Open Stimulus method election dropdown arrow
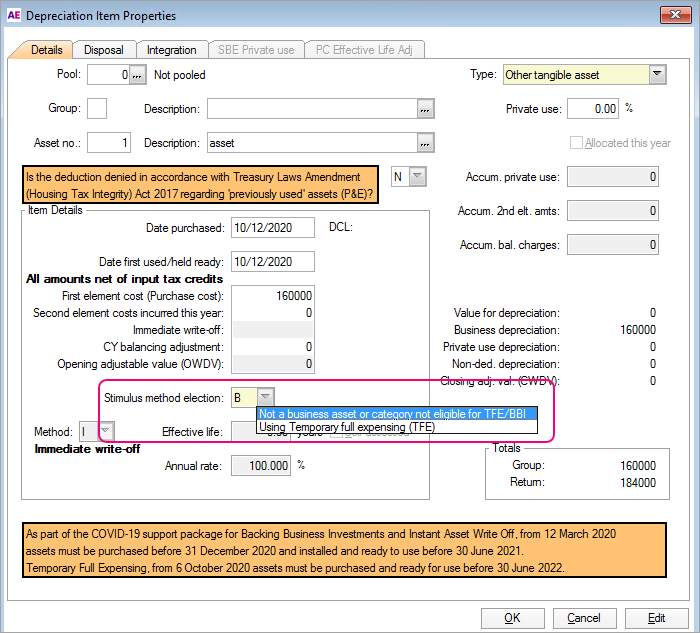The width and height of the screenshot is (700, 633). click(x=263, y=397)
